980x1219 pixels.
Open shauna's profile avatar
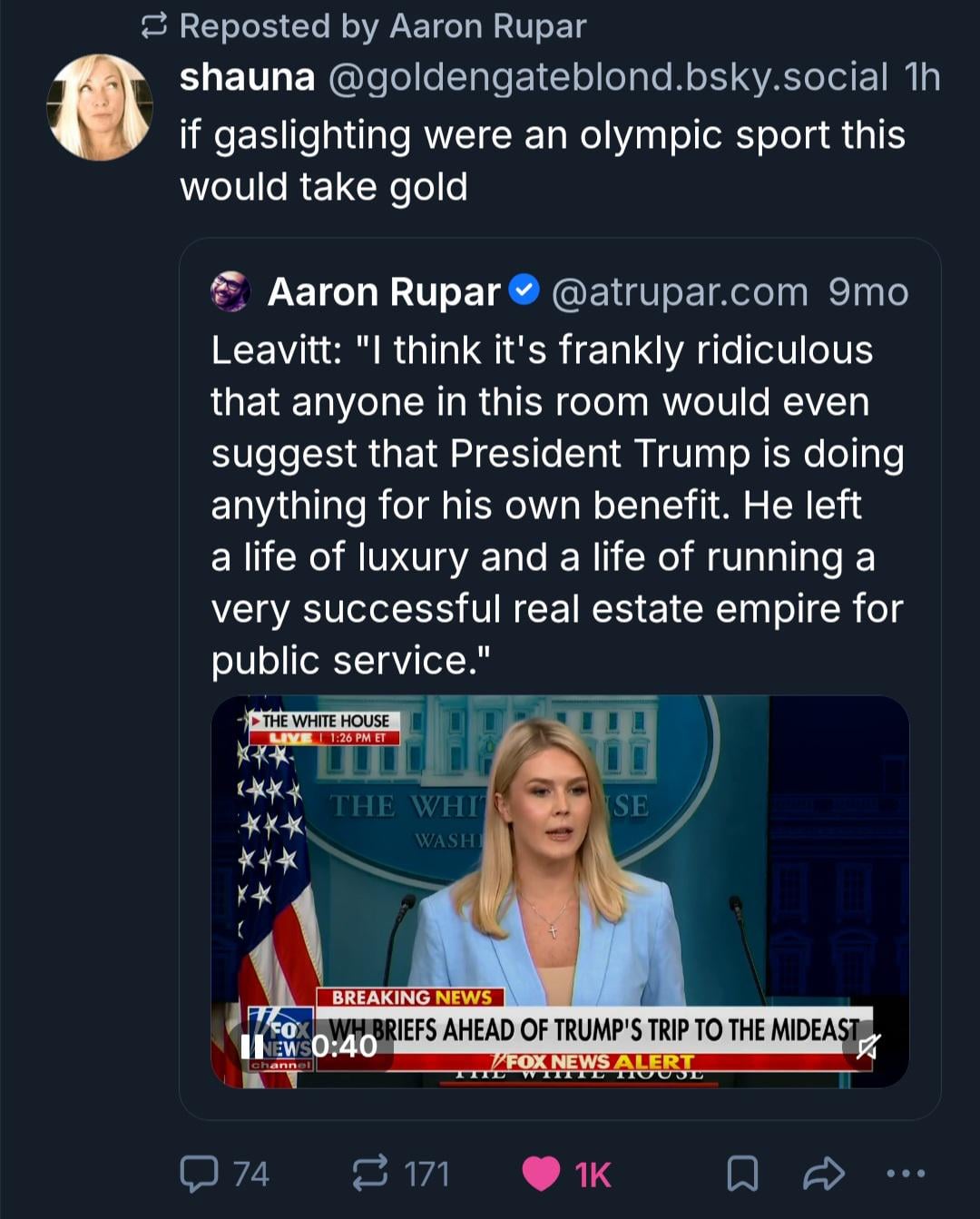[x=100, y=107]
